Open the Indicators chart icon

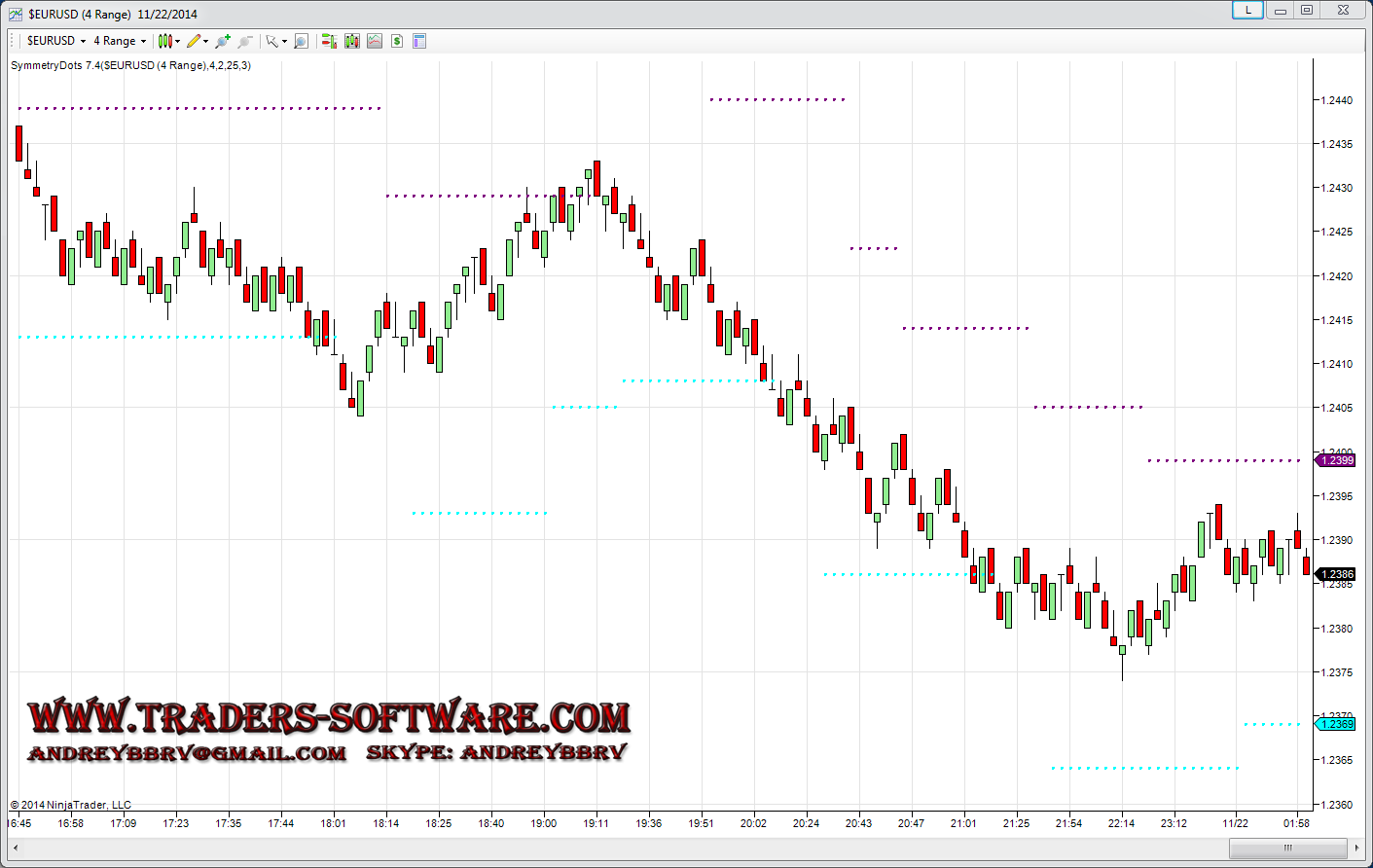coord(375,41)
